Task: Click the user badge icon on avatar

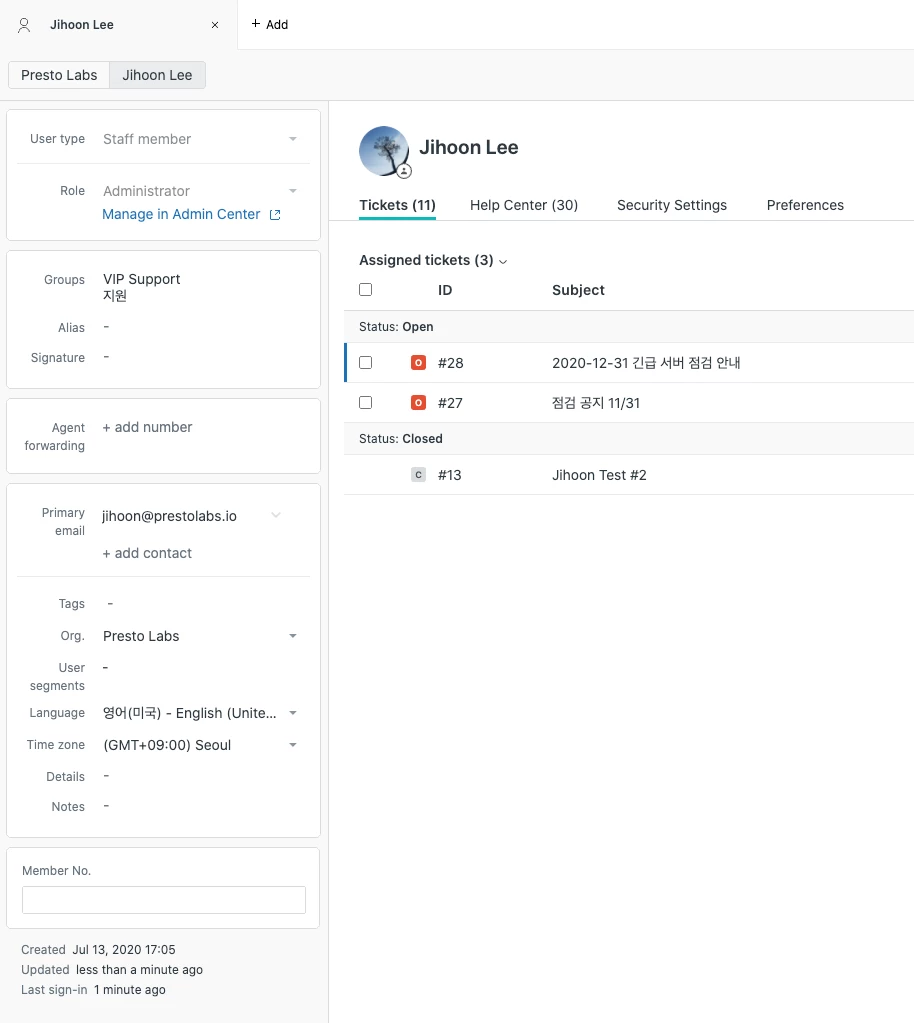Action: pos(404,172)
